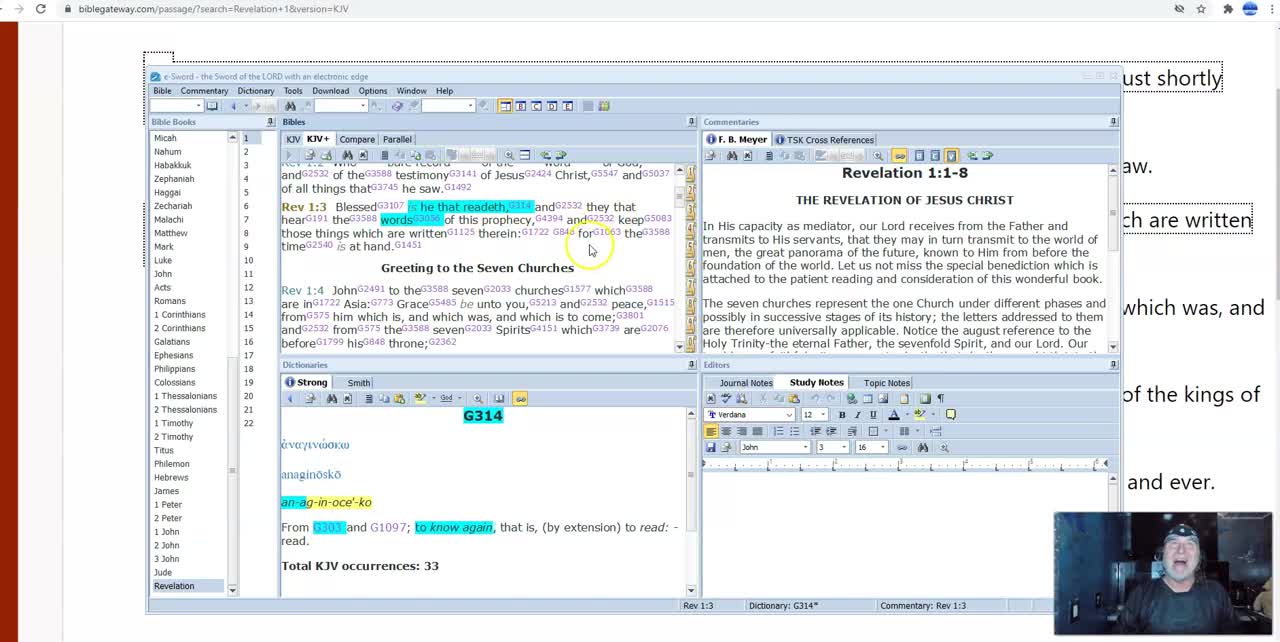The height and width of the screenshot is (642, 1280).
Task: Click Bibles panel previous green arrow icon
Action: [545, 155]
